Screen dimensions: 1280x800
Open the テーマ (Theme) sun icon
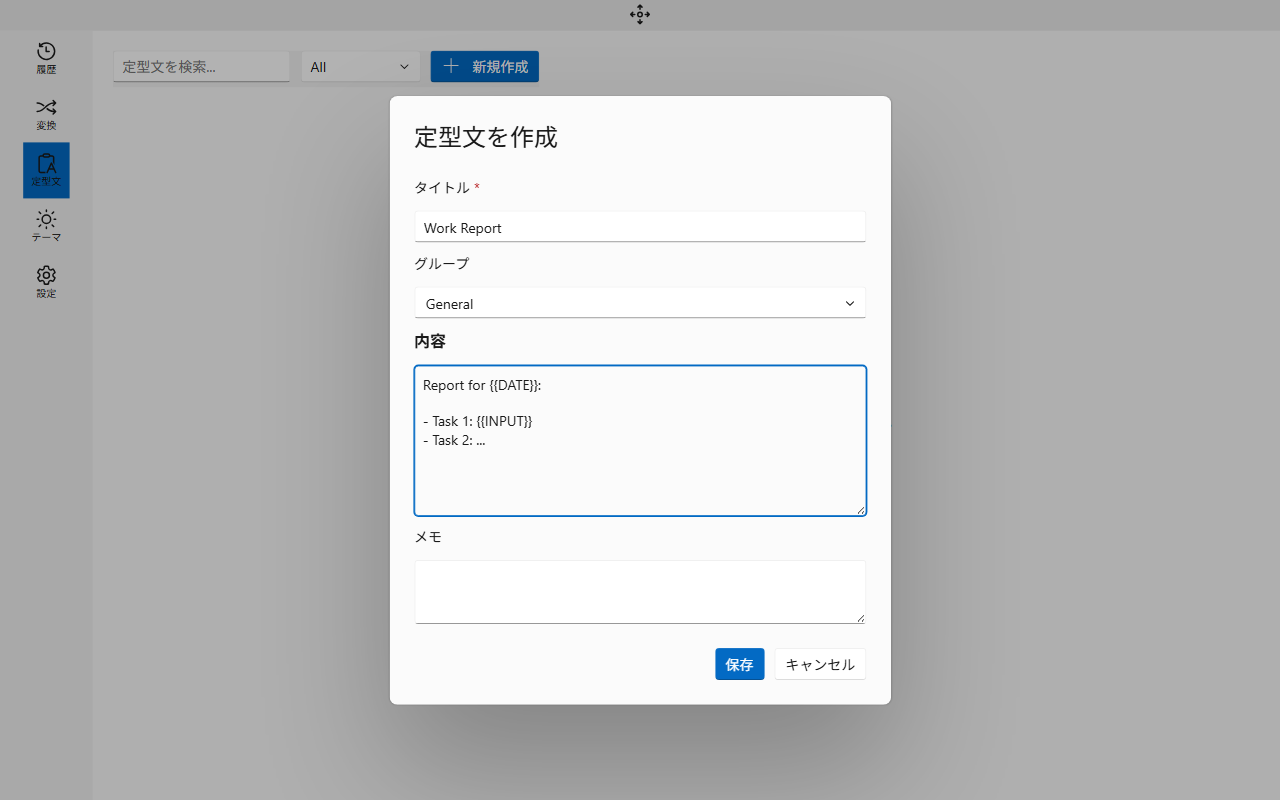pos(45,225)
